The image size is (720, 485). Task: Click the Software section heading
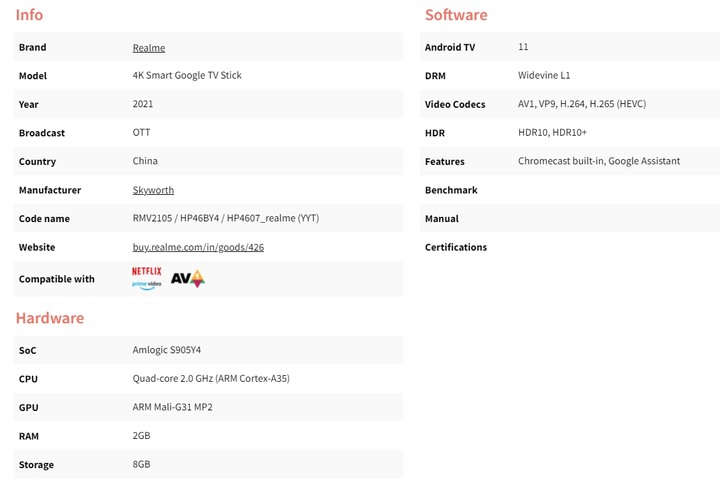coord(456,15)
